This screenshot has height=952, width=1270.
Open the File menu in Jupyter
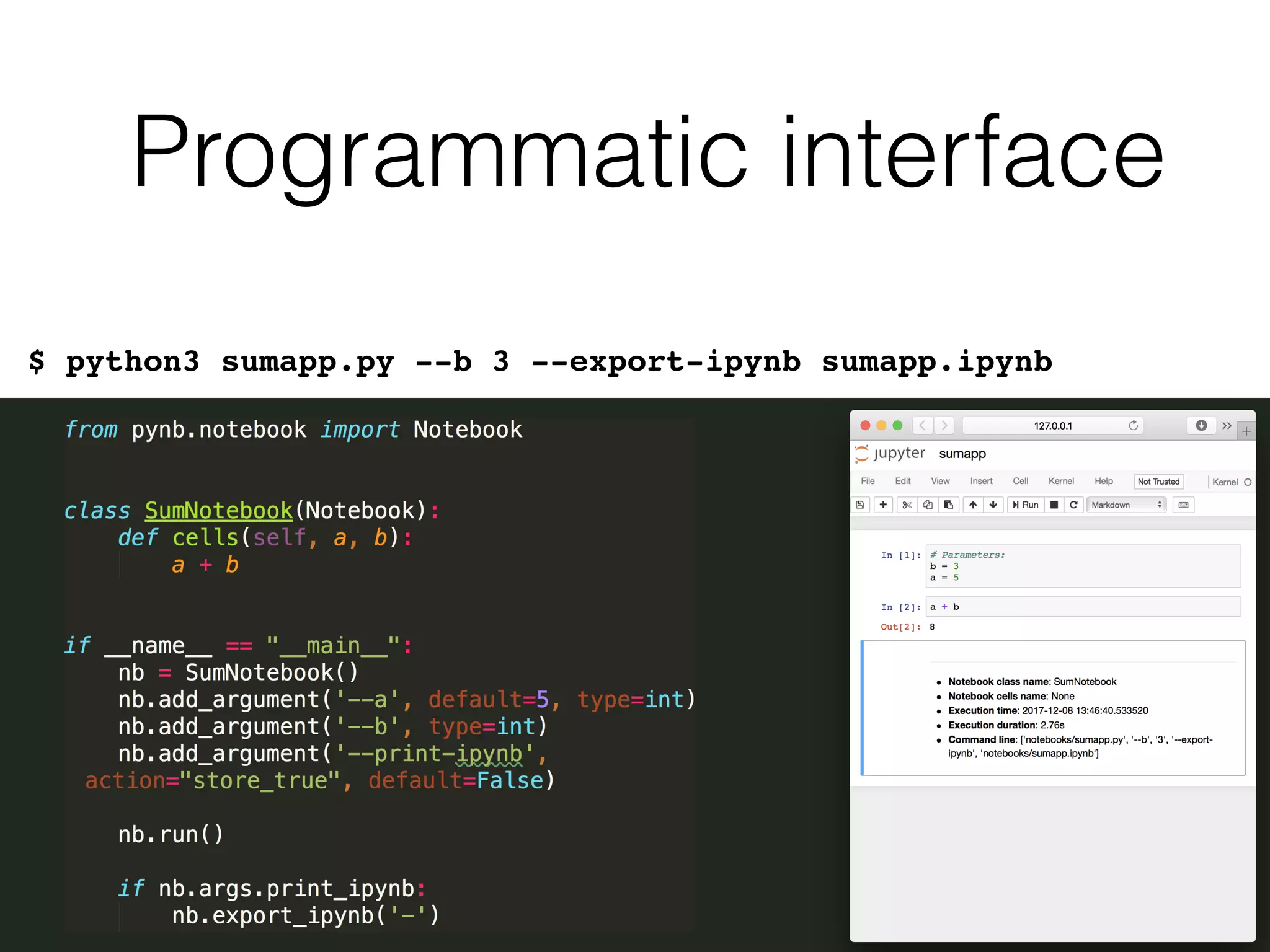(868, 481)
